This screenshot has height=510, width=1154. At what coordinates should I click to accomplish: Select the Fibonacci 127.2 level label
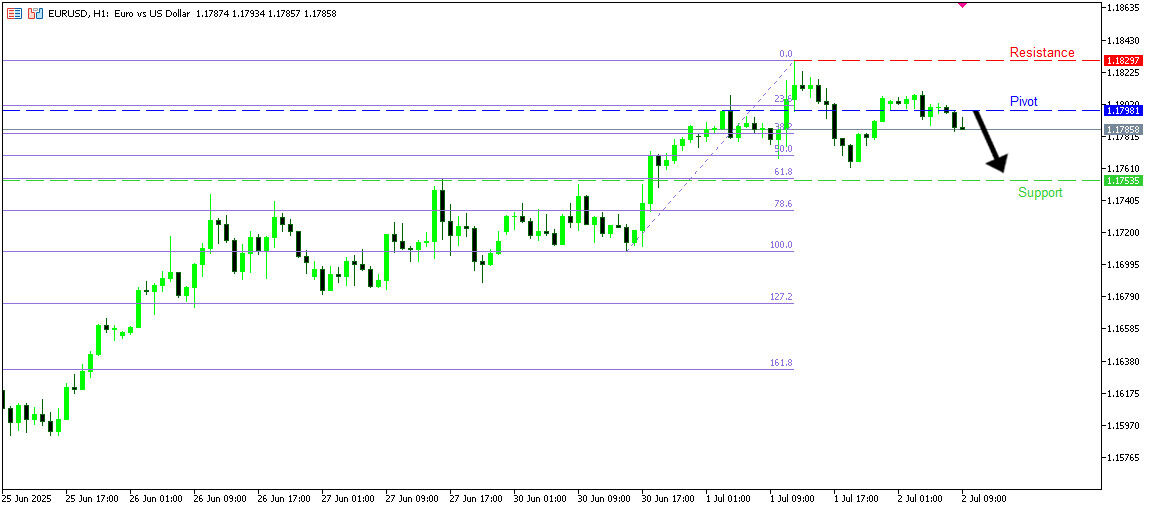tap(781, 297)
